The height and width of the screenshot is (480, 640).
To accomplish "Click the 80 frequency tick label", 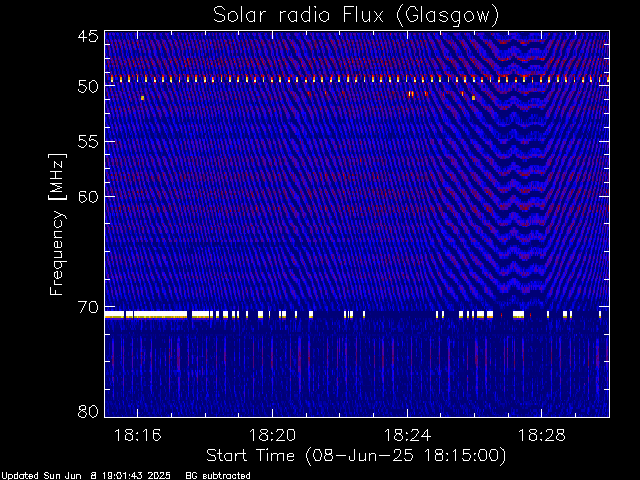I will [88, 411].
